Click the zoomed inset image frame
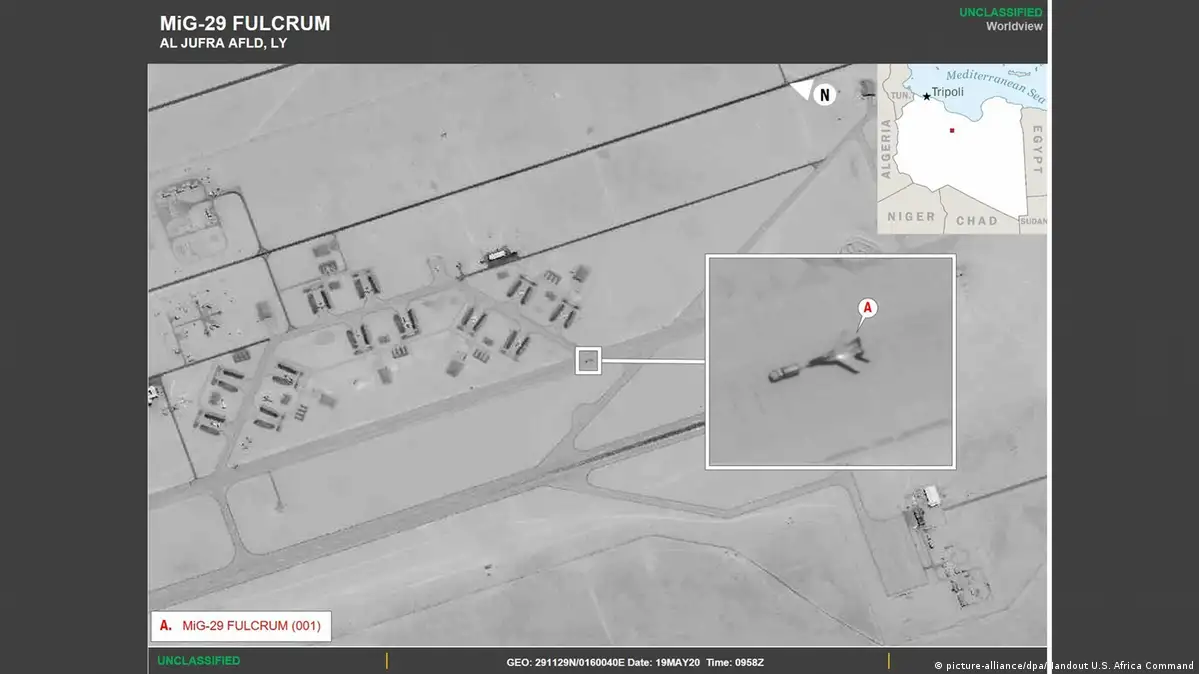Image resolution: width=1199 pixels, height=674 pixels. point(830,362)
